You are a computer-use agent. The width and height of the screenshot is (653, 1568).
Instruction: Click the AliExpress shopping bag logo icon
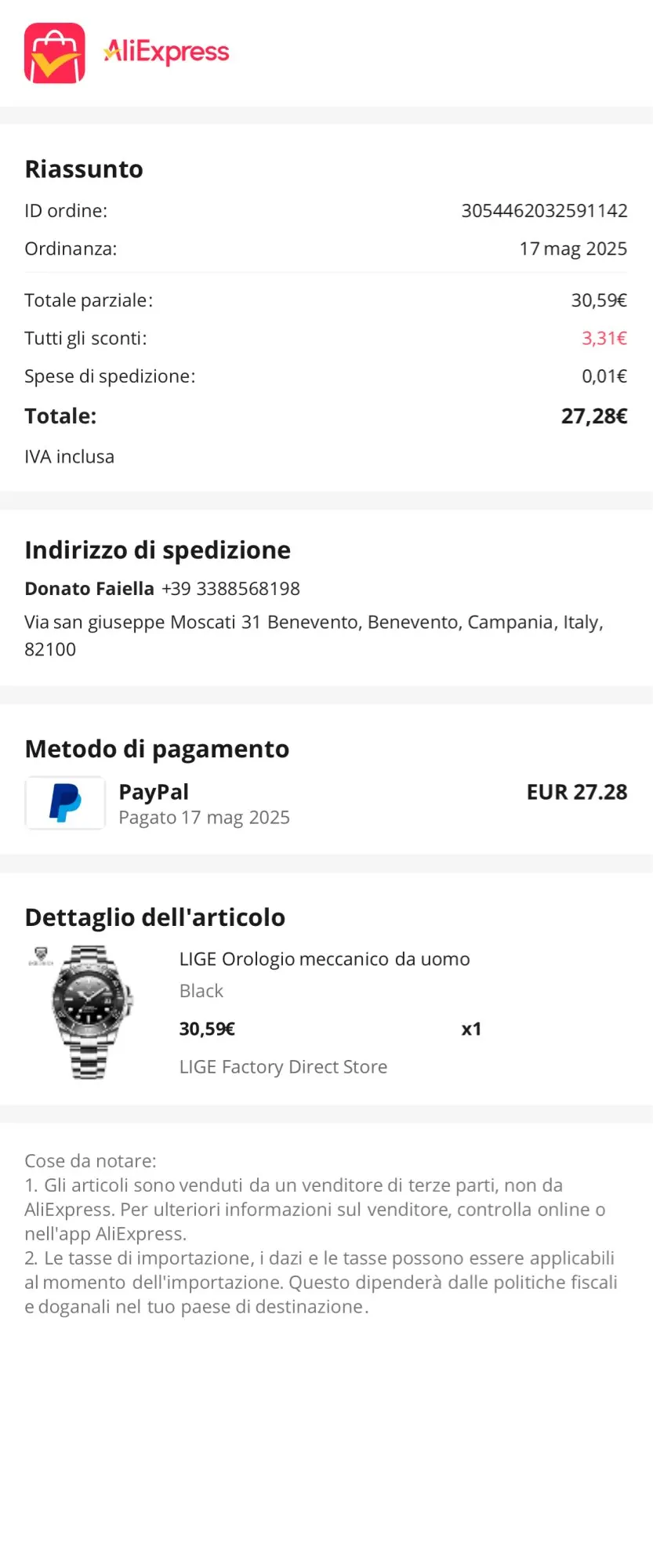tap(55, 53)
